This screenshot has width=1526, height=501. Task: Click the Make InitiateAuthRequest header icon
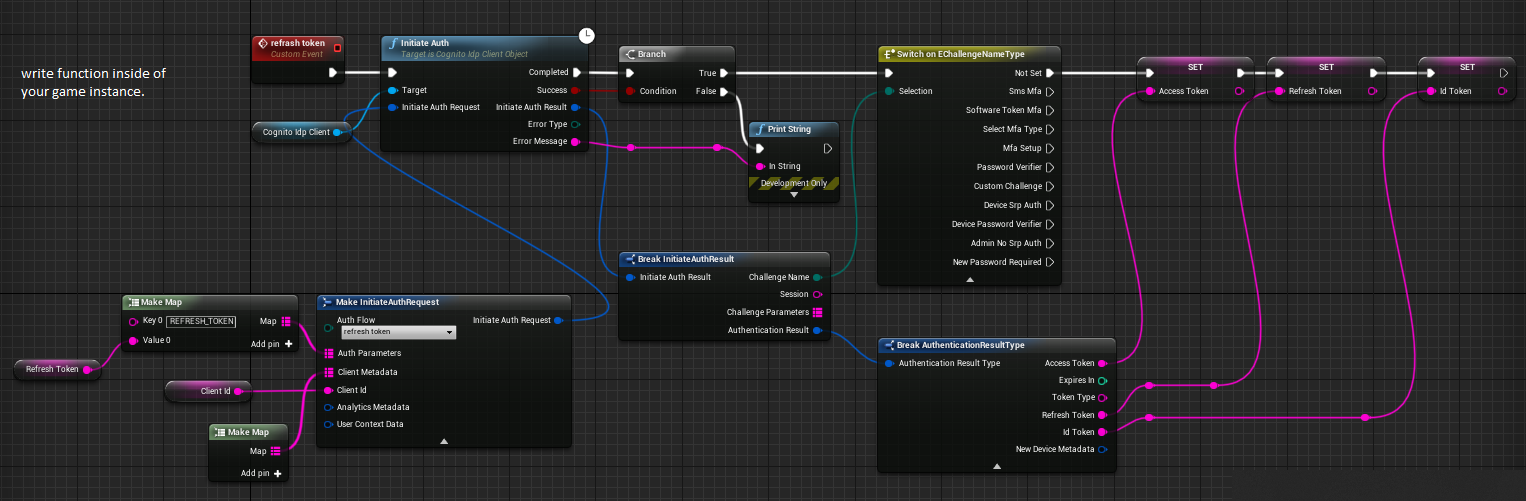point(327,302)
